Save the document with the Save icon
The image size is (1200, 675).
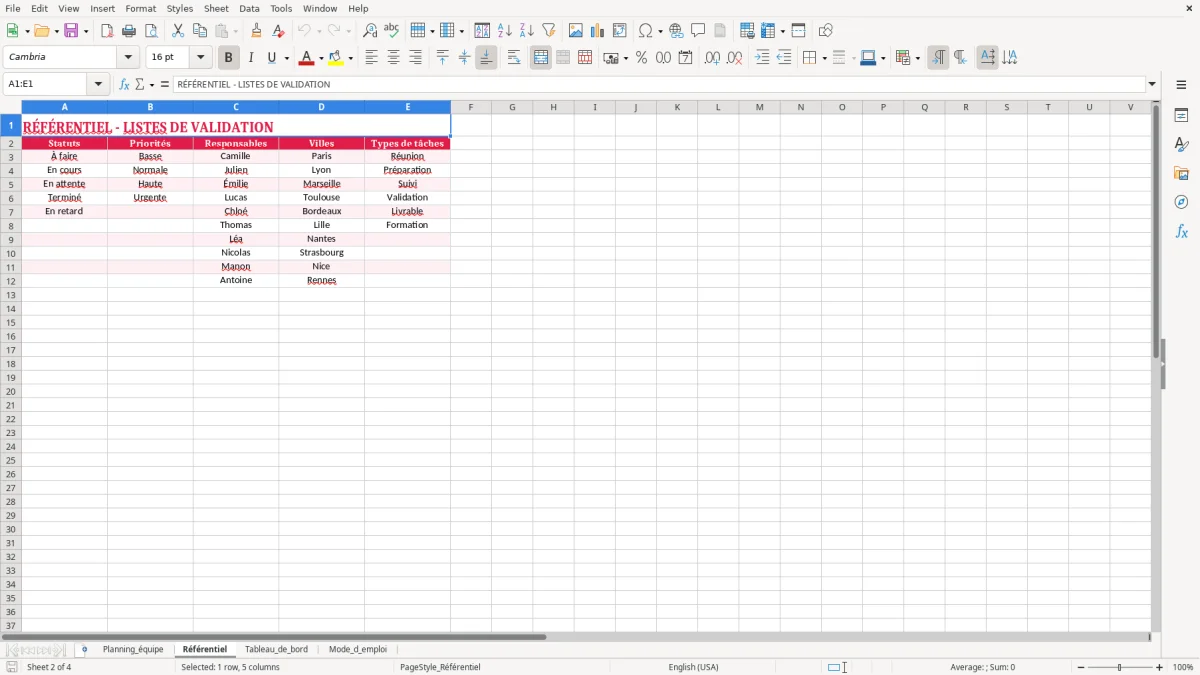tap(71, 31)
